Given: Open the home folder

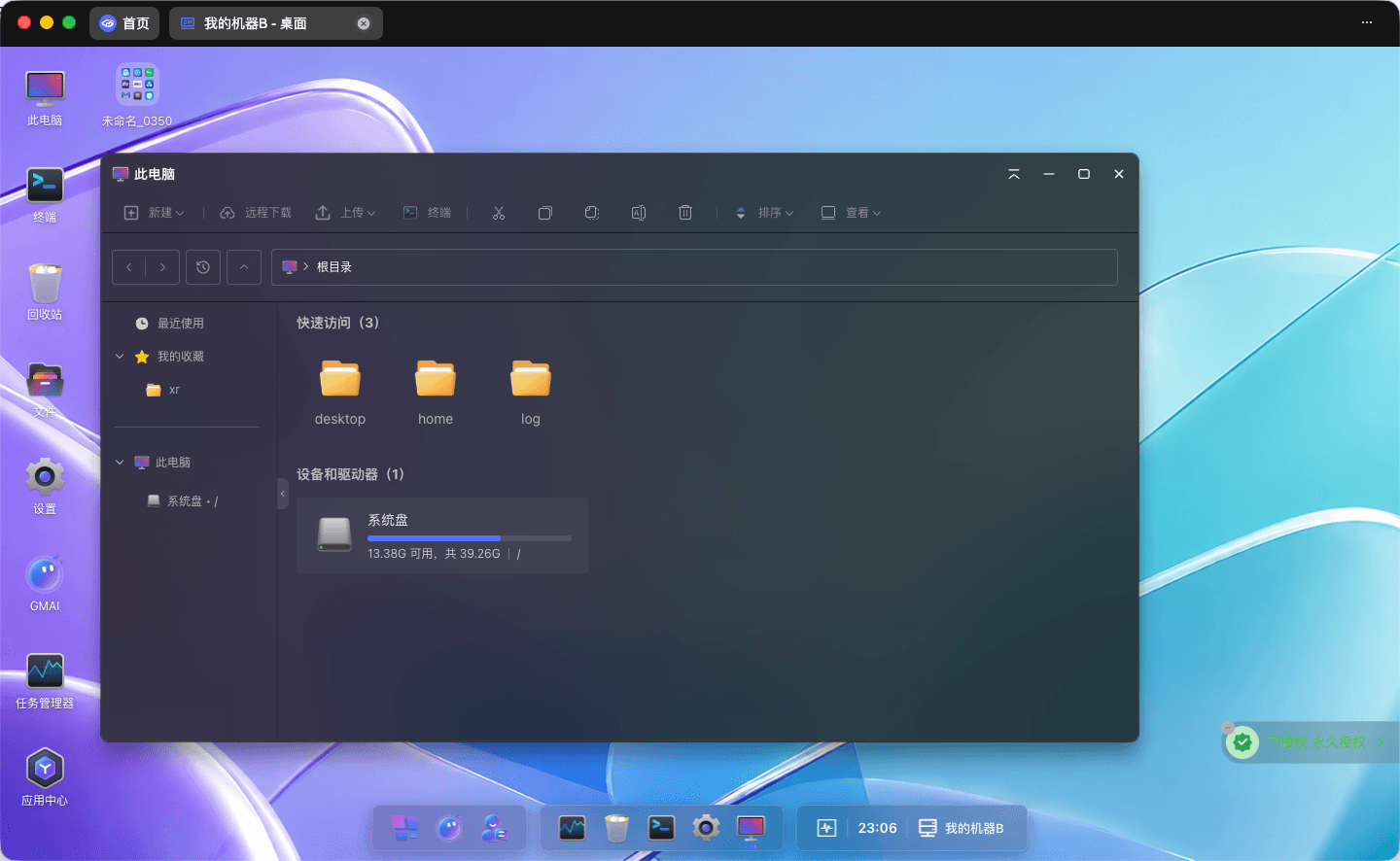Looking at the screenshot, I should [436, 393].
